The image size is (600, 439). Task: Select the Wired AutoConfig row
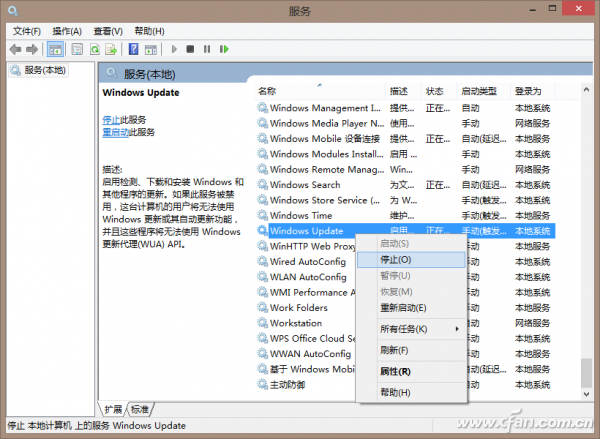[x=308, y=261]
